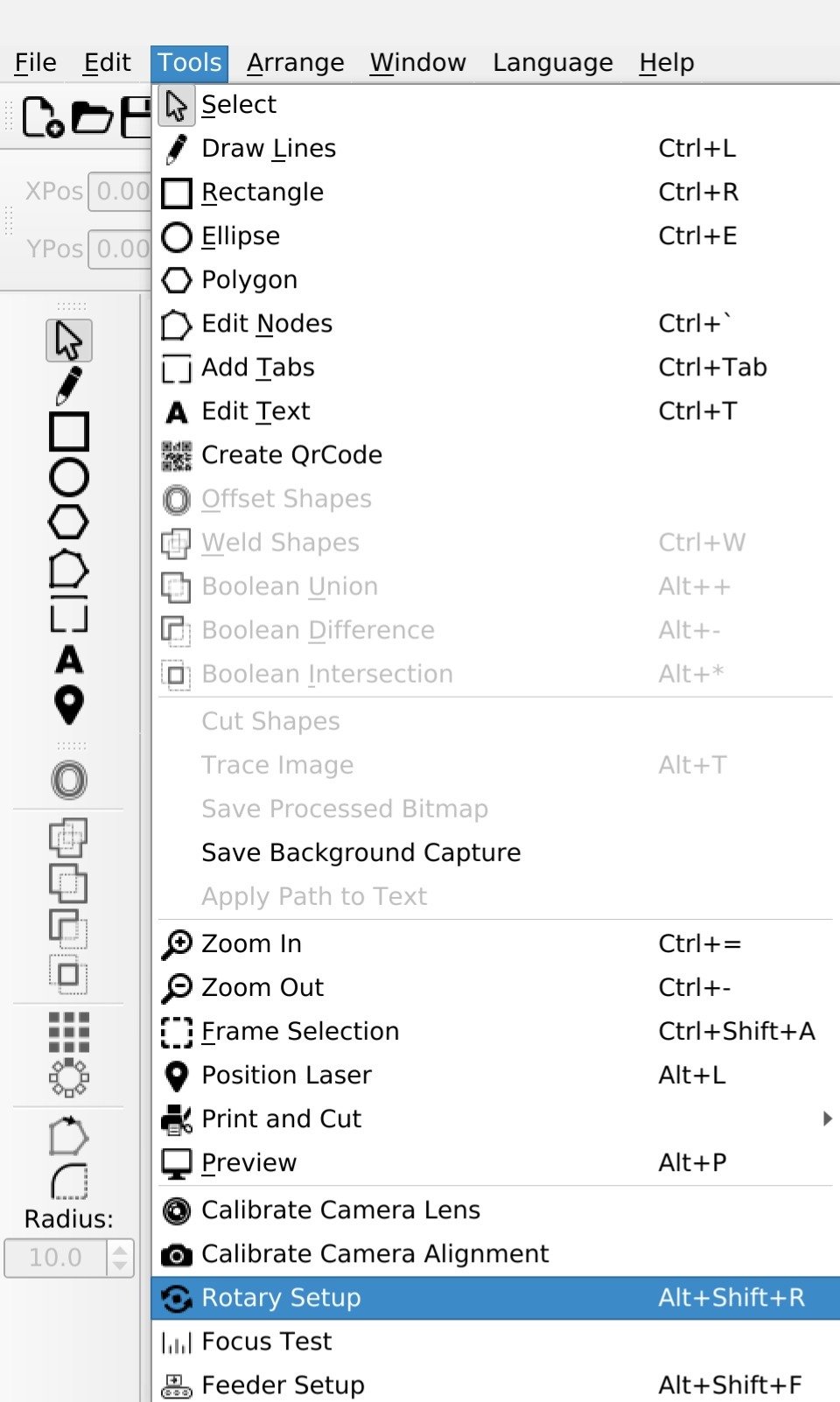This screenshot has height=1402, width=840.
Task: Select the Circular Array tool in sidebar
Action: pos(69,1078)
